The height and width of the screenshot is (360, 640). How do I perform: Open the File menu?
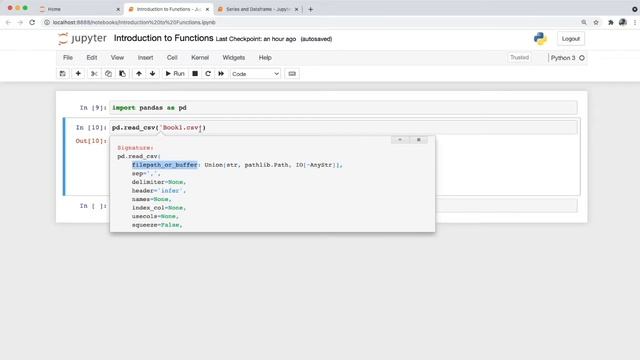coord(68,58)
